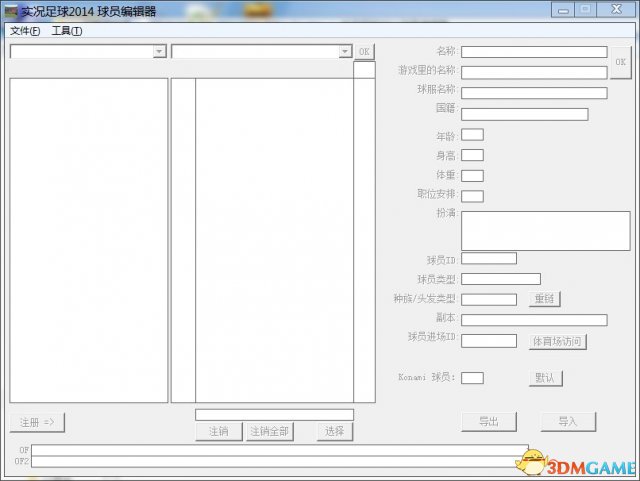The height and width of the screenshot is (481, 640).
Task: Focus the 球服名称 text field
Action: click(x=534, y=93)
